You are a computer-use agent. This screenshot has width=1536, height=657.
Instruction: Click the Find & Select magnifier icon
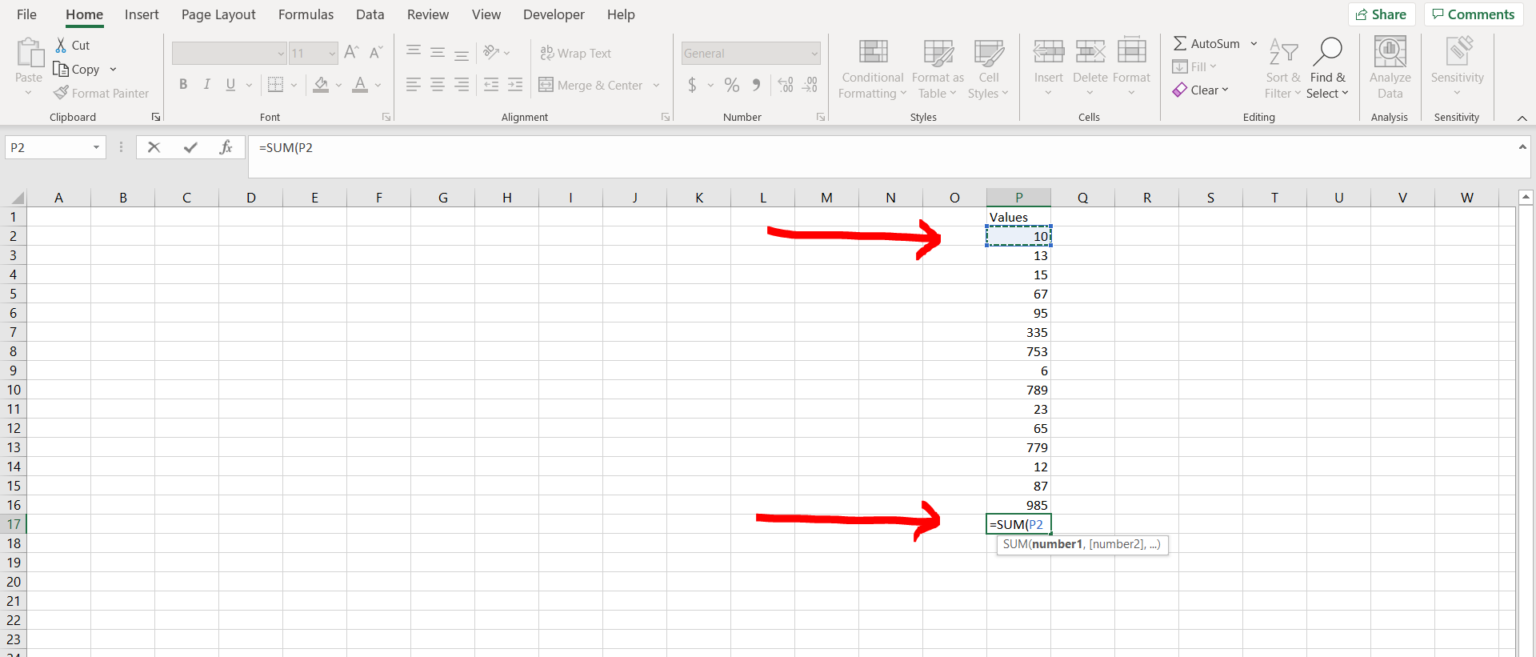[x=1327, y=52]
